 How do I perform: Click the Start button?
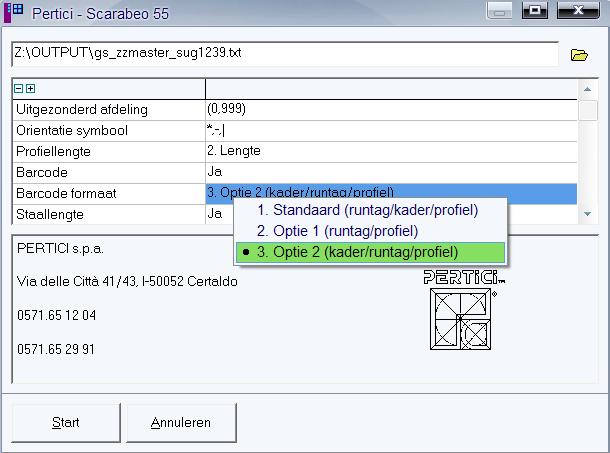(66, 423)
